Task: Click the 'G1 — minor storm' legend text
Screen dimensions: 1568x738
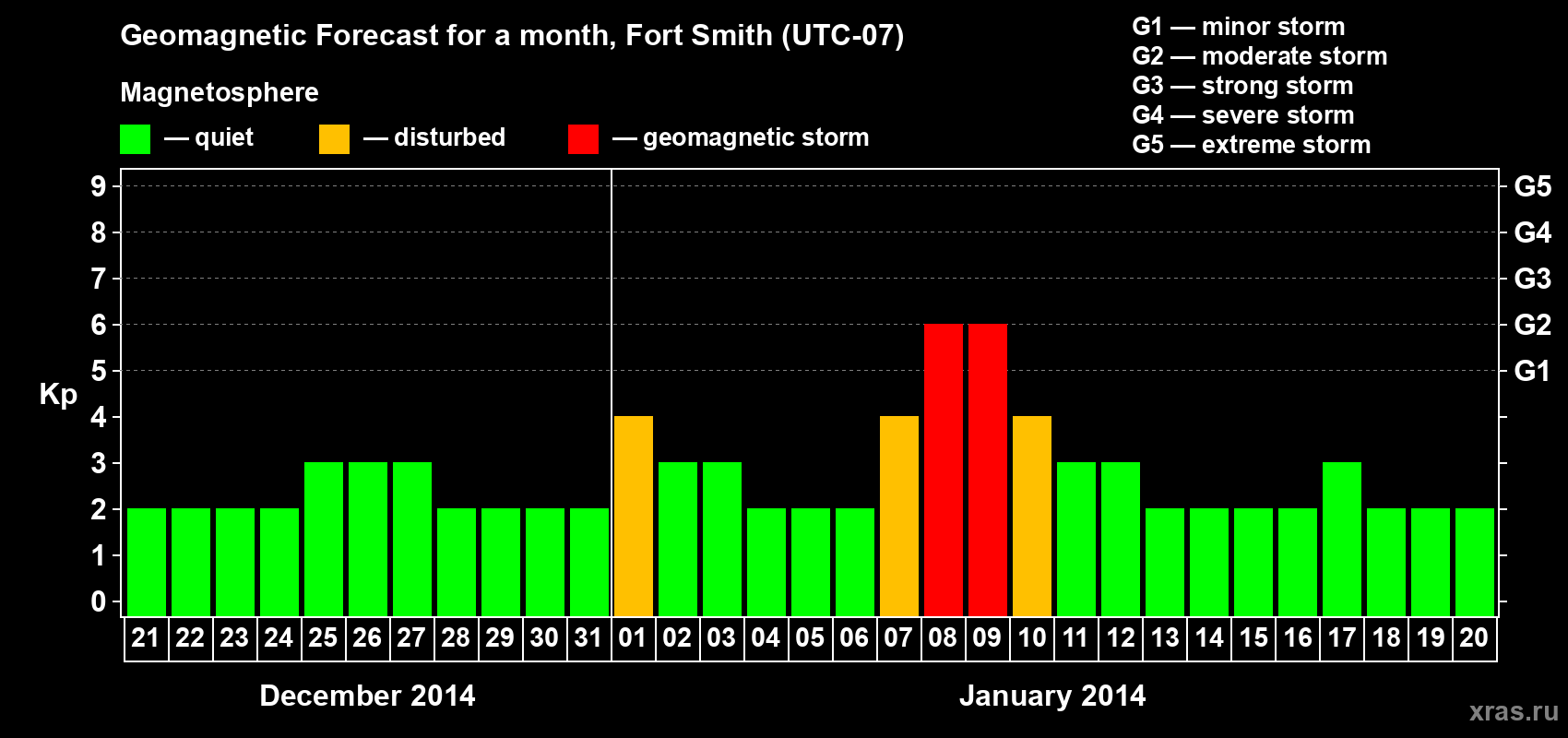Action: click(1238, 27)
